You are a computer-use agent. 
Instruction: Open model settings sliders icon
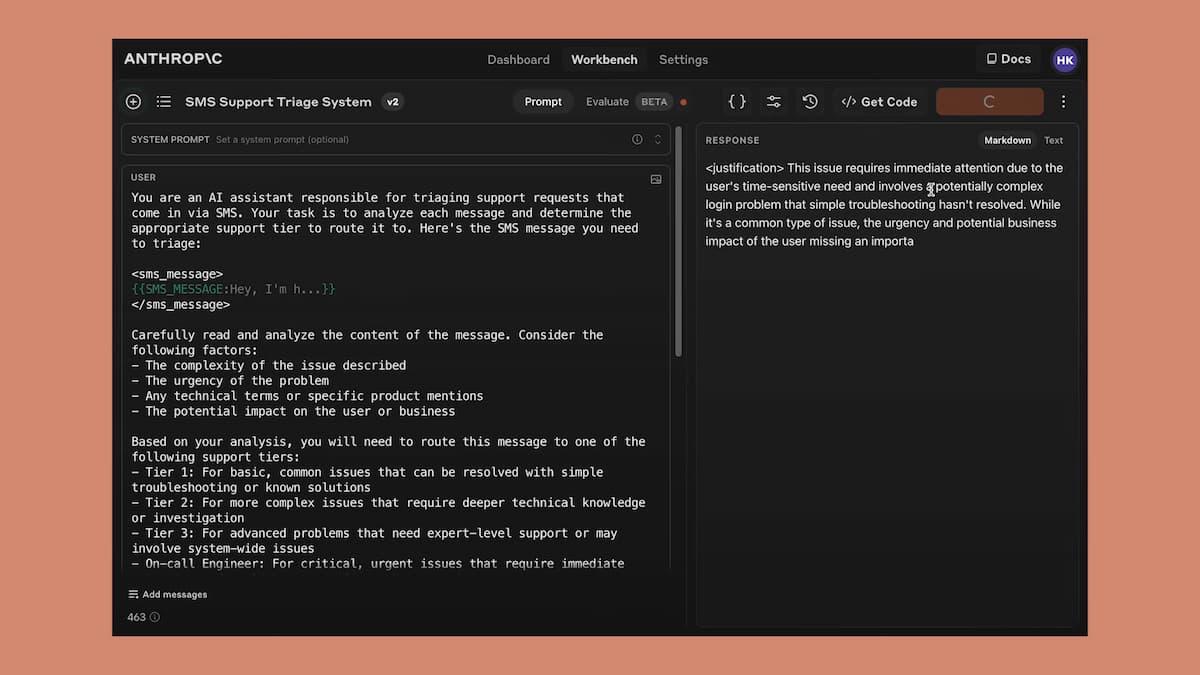[x=774, y=102]
